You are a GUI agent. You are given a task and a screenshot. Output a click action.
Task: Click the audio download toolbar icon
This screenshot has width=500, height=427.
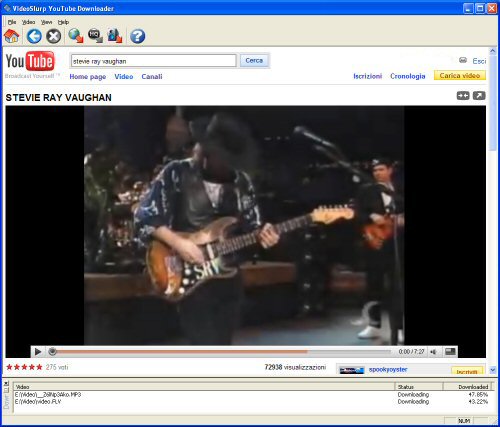point(115,36)
